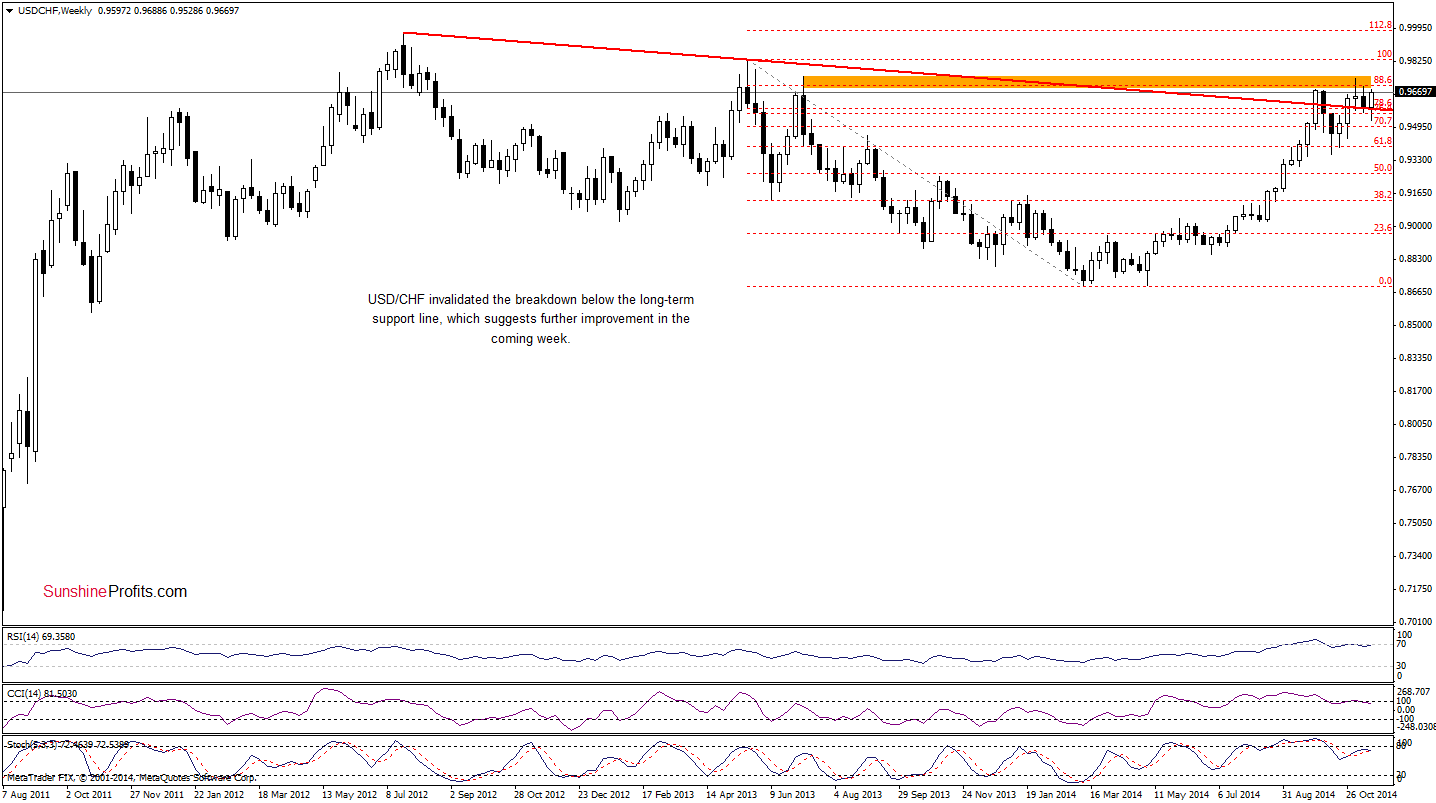Select the 0.71750 price axis label
This screenshot has height=803, width=1436.
tap(1415, 589)
